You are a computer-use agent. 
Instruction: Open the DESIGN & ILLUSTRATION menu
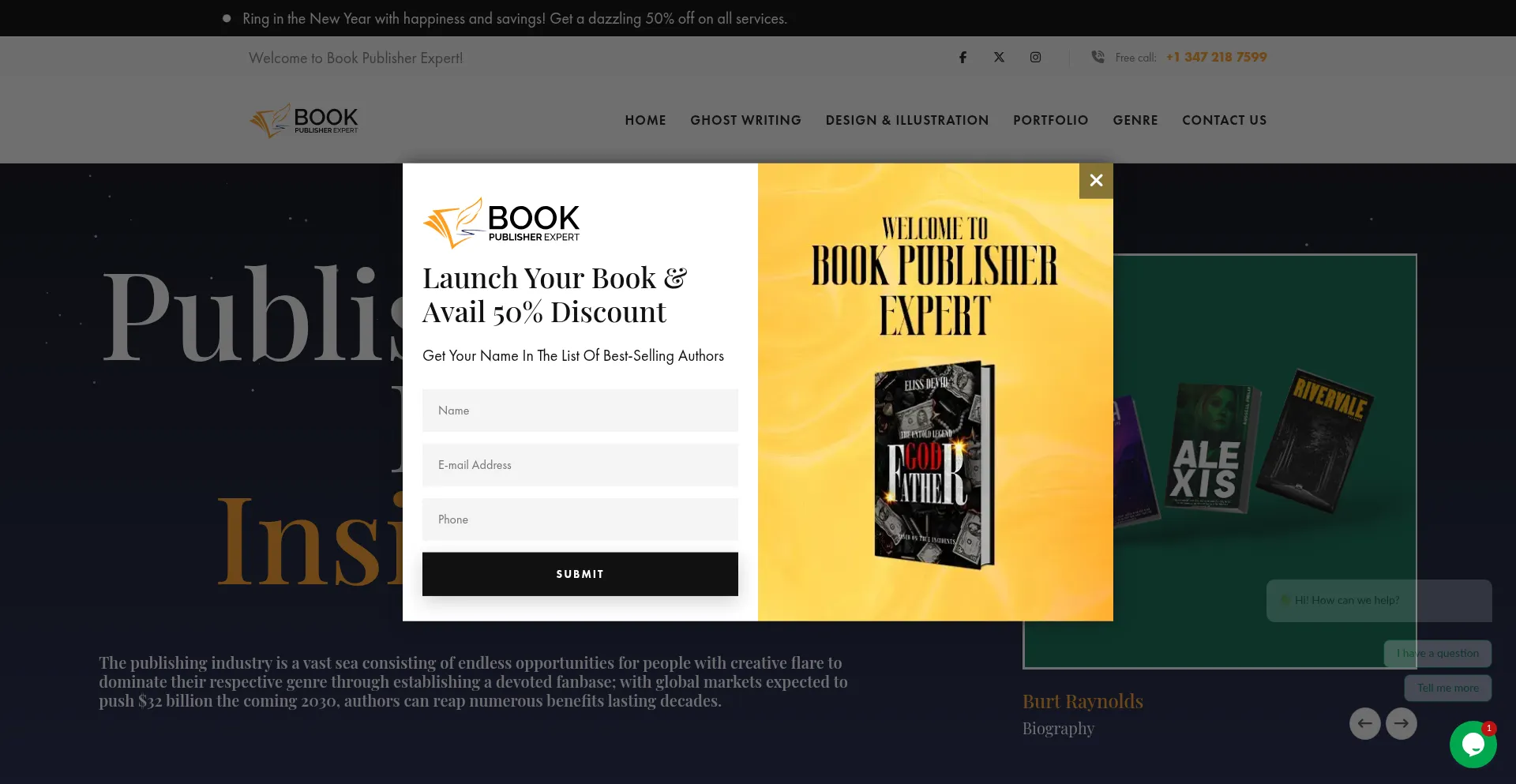(906, 120)
